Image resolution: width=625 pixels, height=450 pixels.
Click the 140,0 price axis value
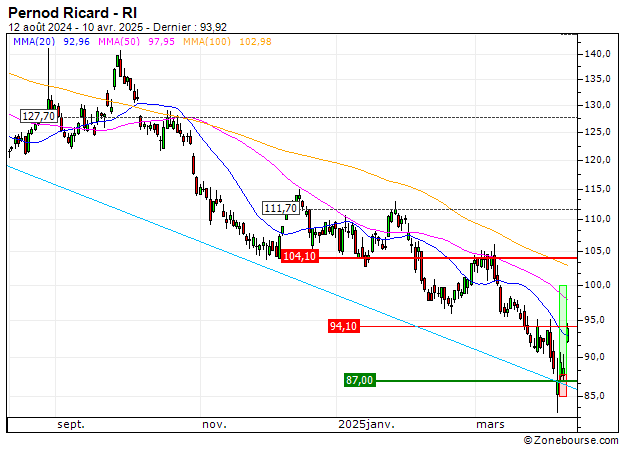(x=597, y=54)
